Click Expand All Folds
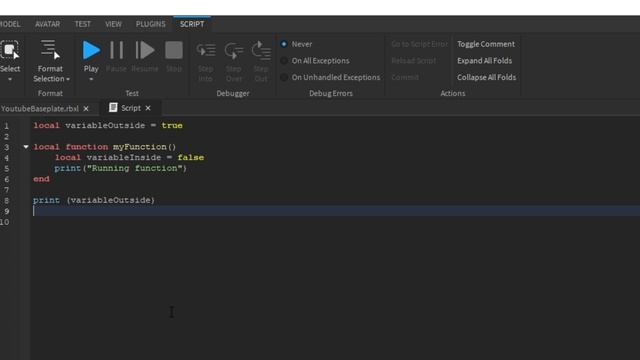Image resolution: width=640 pixels, height=360 pixels. (484, 61)
